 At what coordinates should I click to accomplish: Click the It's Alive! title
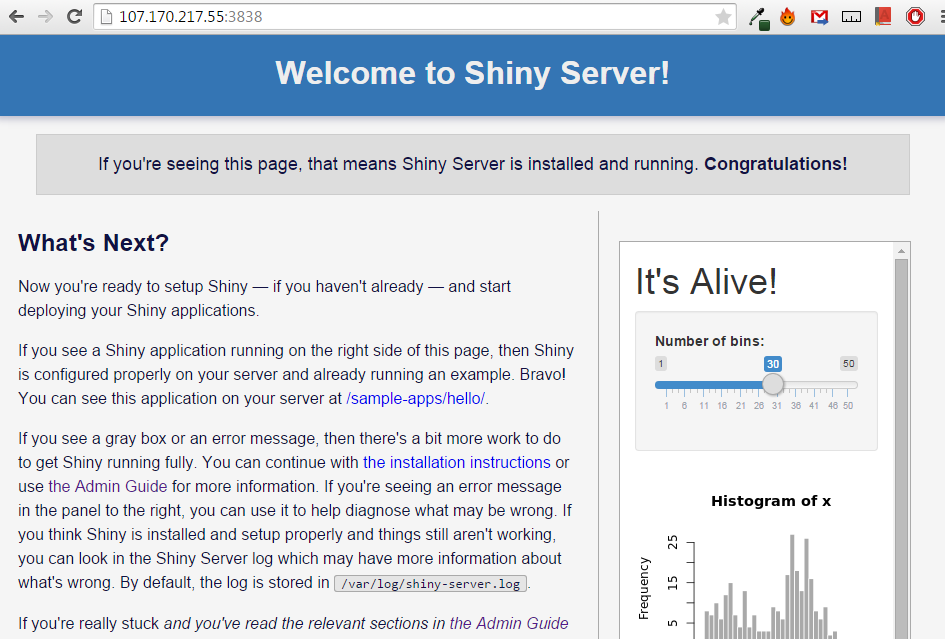click(x=706, y=282)
